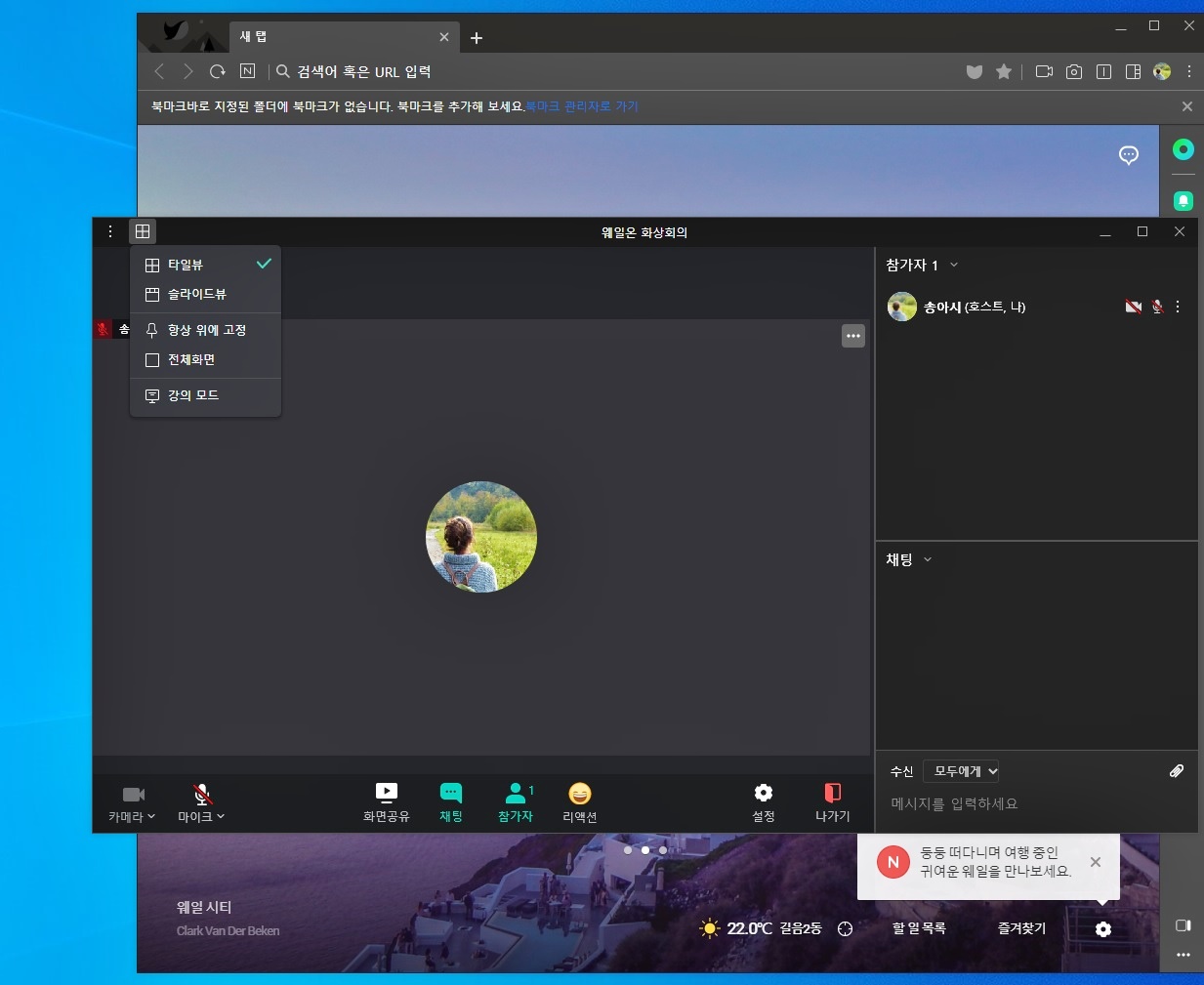Click the screenshot capture camera icon

tap(1074, 71)
